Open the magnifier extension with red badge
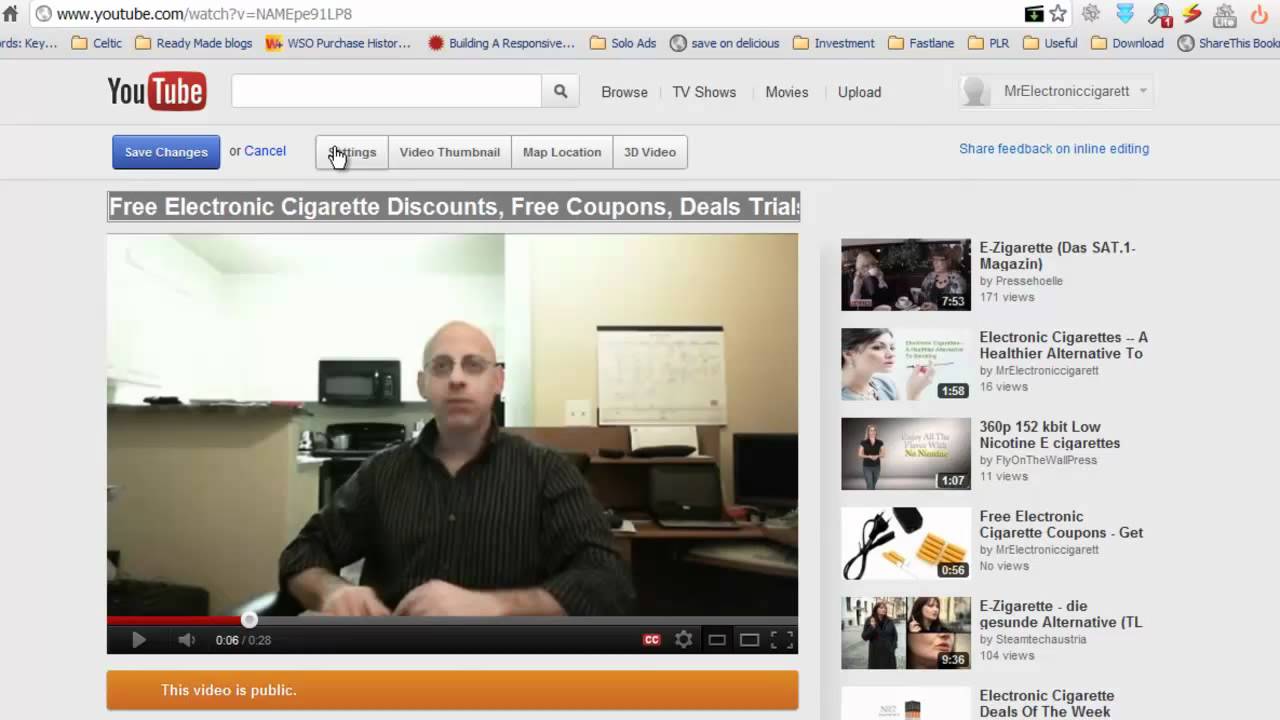 click(x=1159, y=14)
